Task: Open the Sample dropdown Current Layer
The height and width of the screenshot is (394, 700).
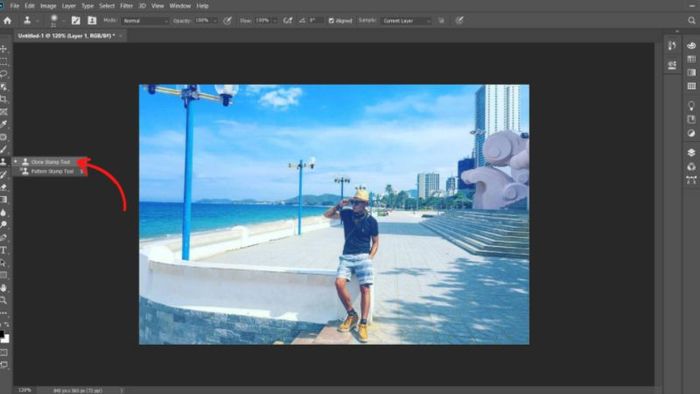Action: click(406, 21)
